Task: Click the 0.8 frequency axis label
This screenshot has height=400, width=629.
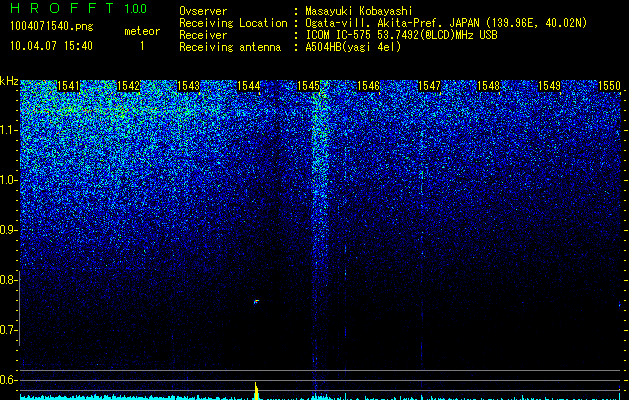Action: click(8, 280)
